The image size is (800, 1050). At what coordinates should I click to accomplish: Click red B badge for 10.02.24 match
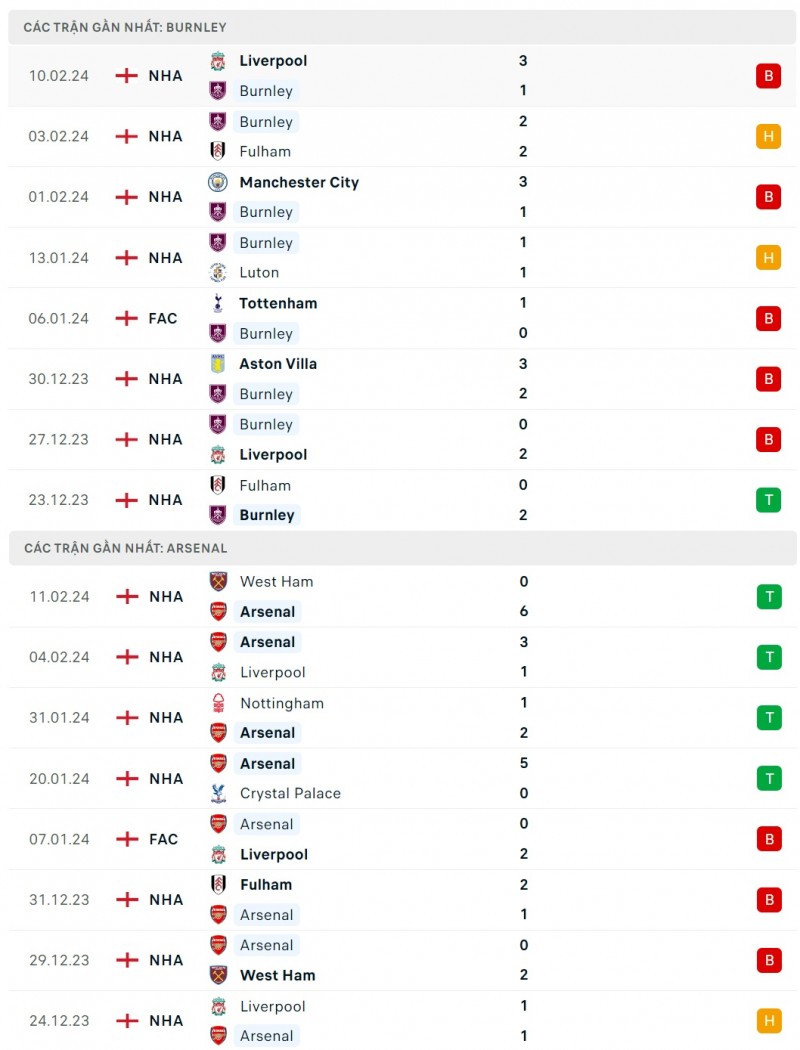pos(768,76)
